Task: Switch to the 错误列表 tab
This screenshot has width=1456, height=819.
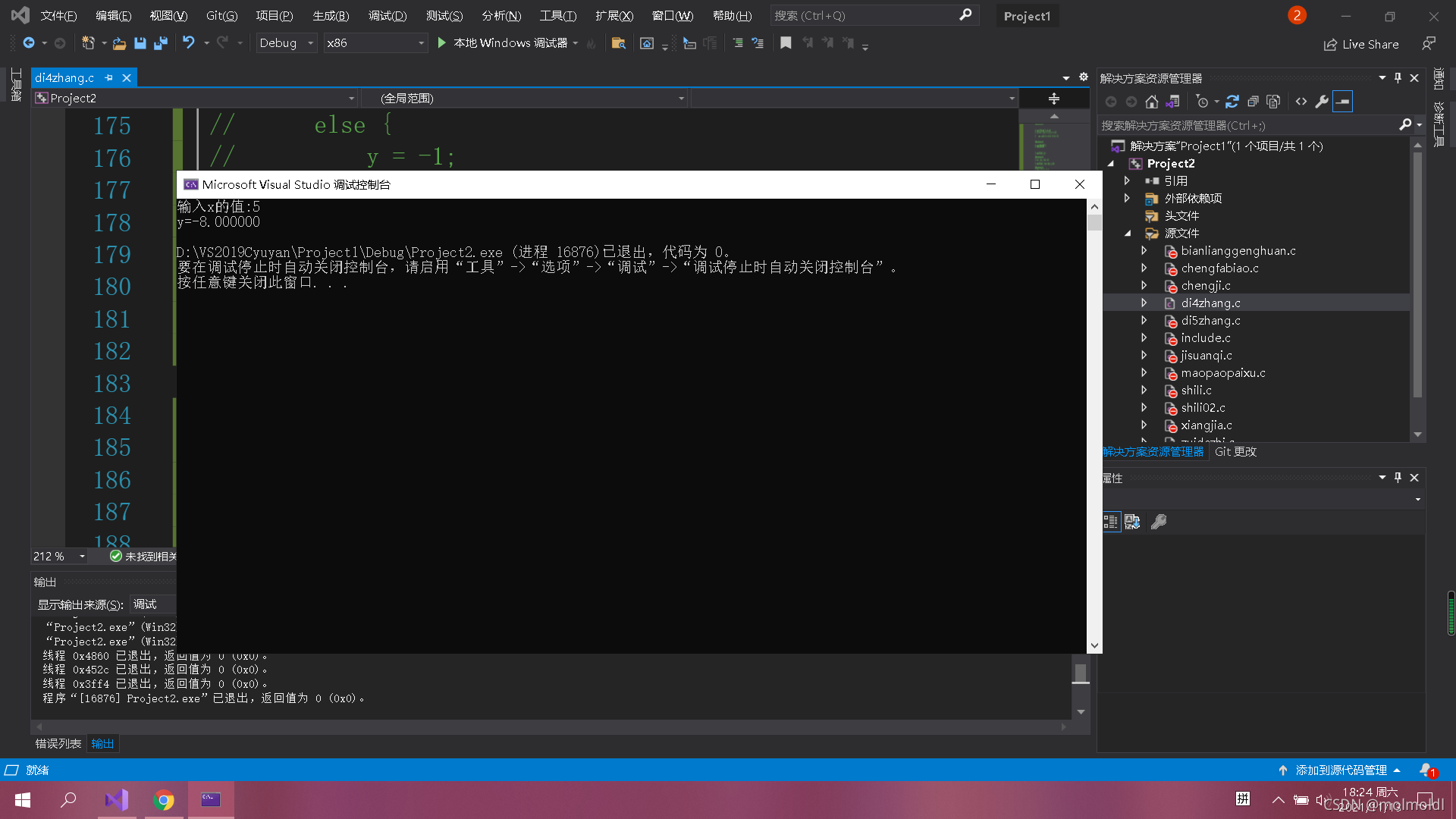Action: (x=58, y=744)
